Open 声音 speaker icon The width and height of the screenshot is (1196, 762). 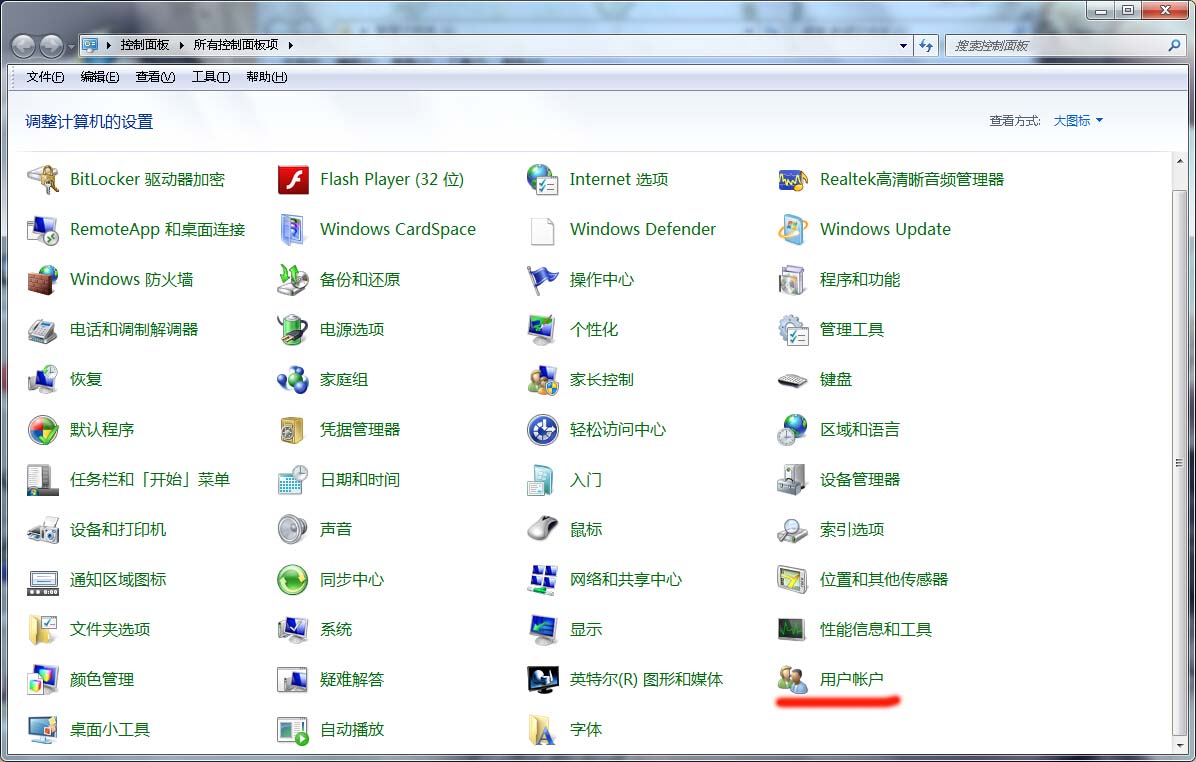click(293, 529)
